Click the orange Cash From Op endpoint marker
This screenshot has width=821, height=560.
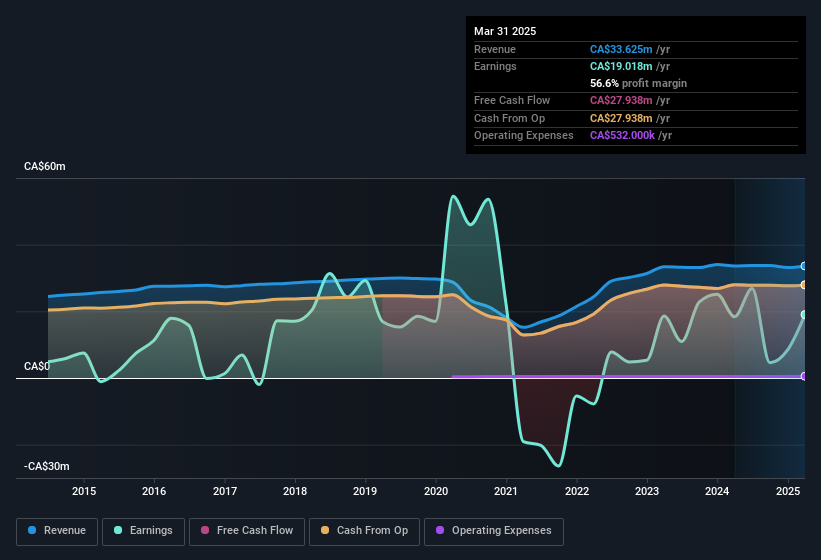click(x=804, y=285)
